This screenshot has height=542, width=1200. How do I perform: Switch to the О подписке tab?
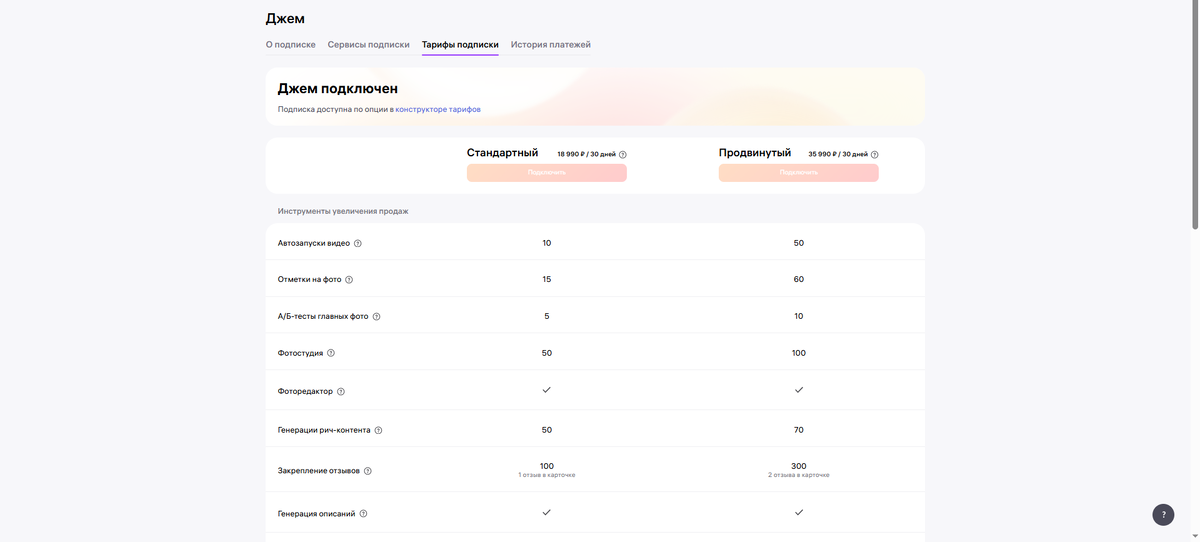tap(291, 45)
